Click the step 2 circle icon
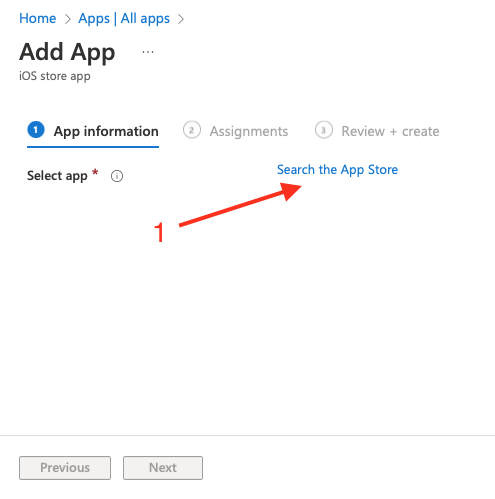Viewport: 495px width, 499px height. click(191, 130)
